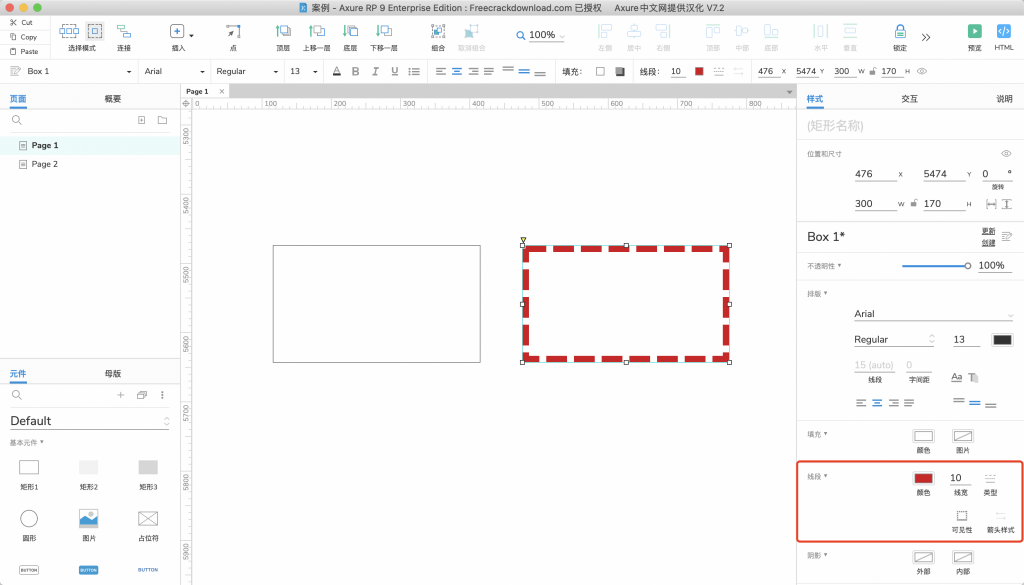Click the line type (类型) icon in Style panel

[x=990, y=479]
